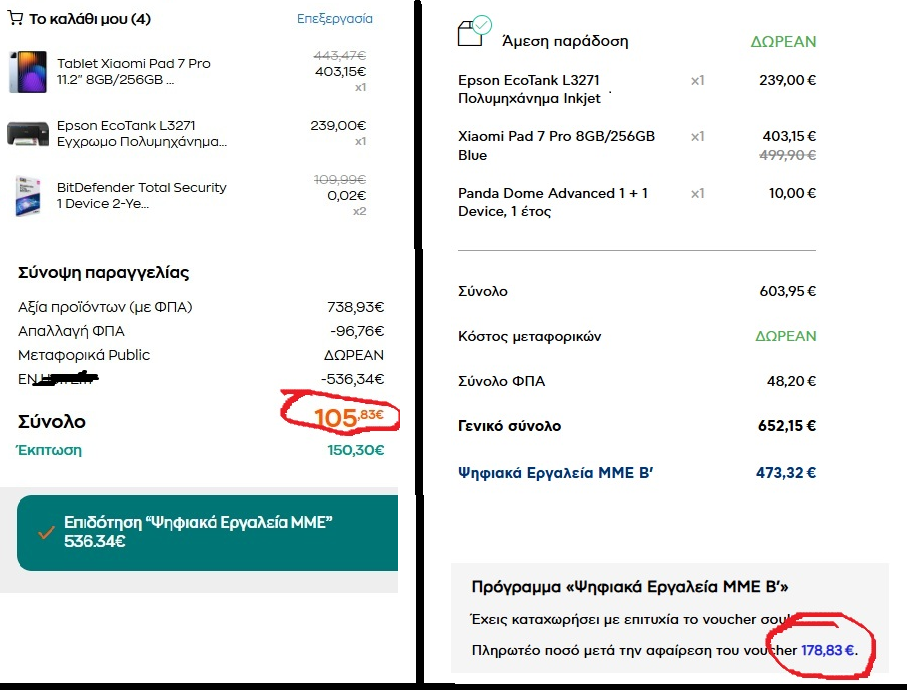The height and width of the screenshot is (690, 907).
Task: Select Panda Dome Advanced 1 + 1 row
Action: pos(637,202)
